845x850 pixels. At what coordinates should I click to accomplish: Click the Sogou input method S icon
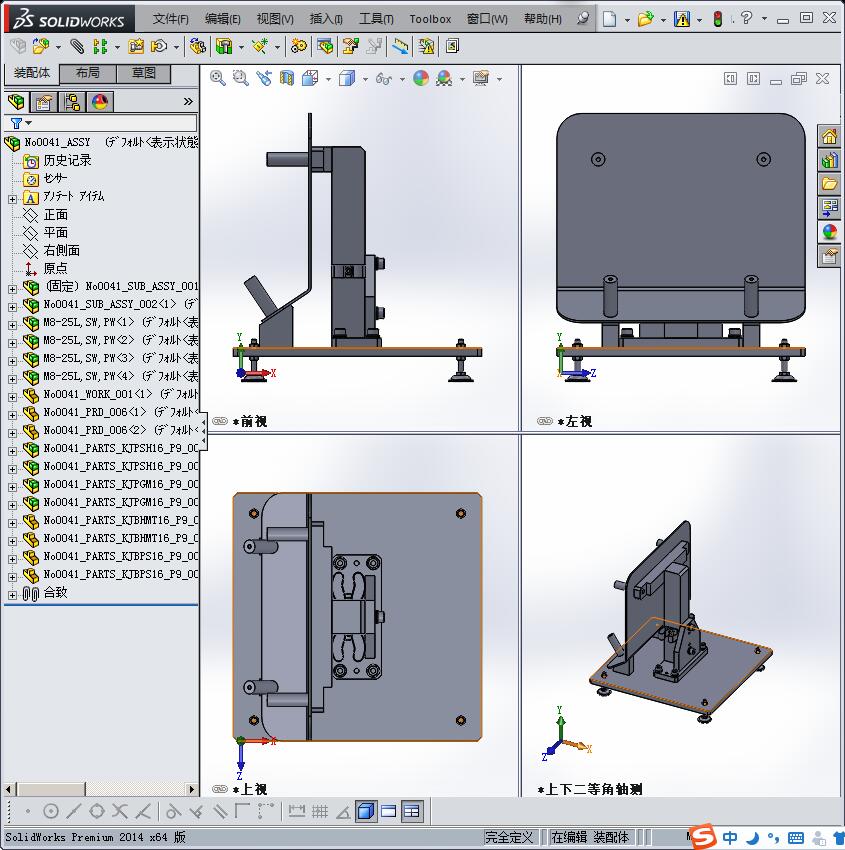[704, 836]
